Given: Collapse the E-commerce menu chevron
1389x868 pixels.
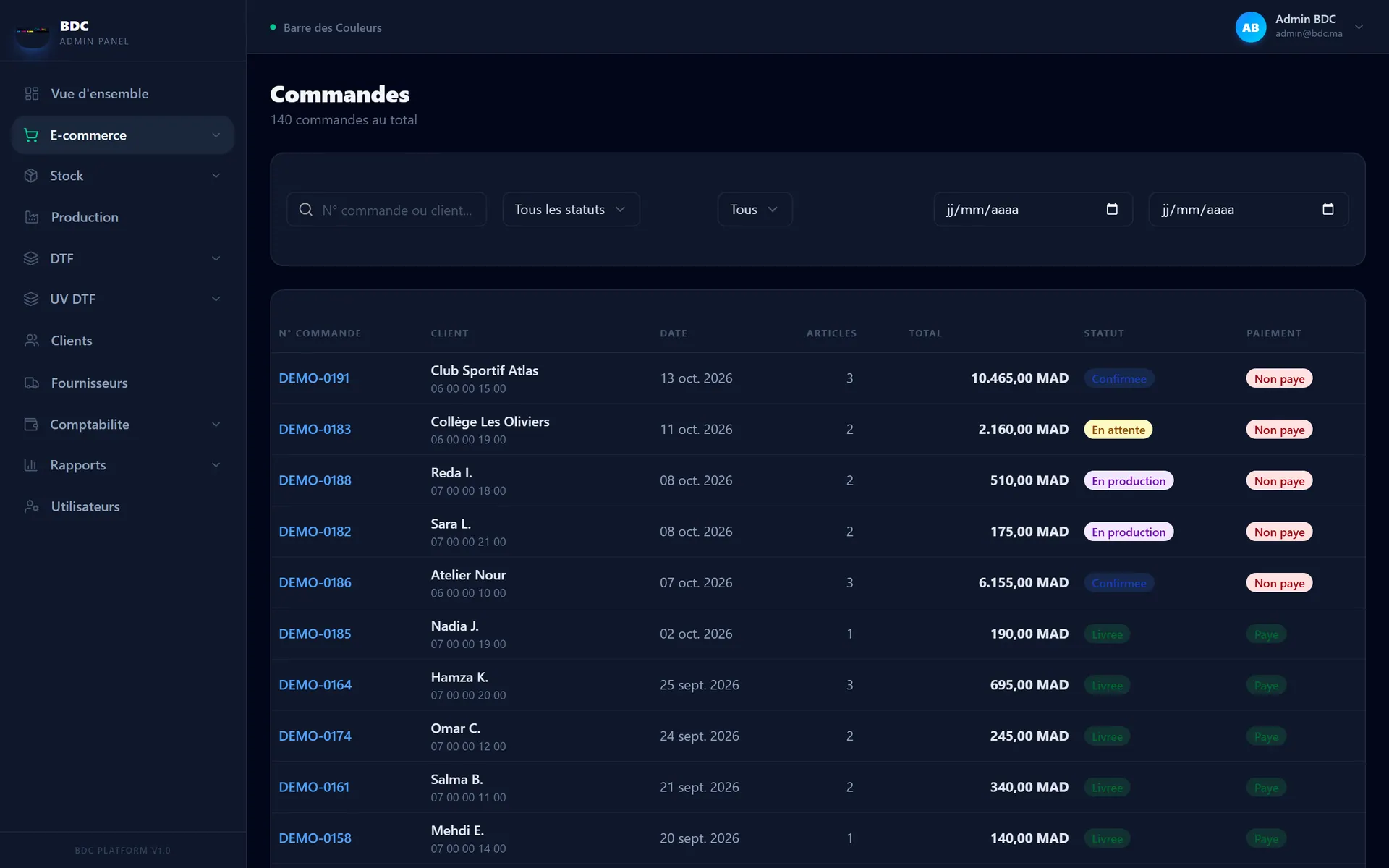Looking at the screenshot, I should tap(216, 135).
